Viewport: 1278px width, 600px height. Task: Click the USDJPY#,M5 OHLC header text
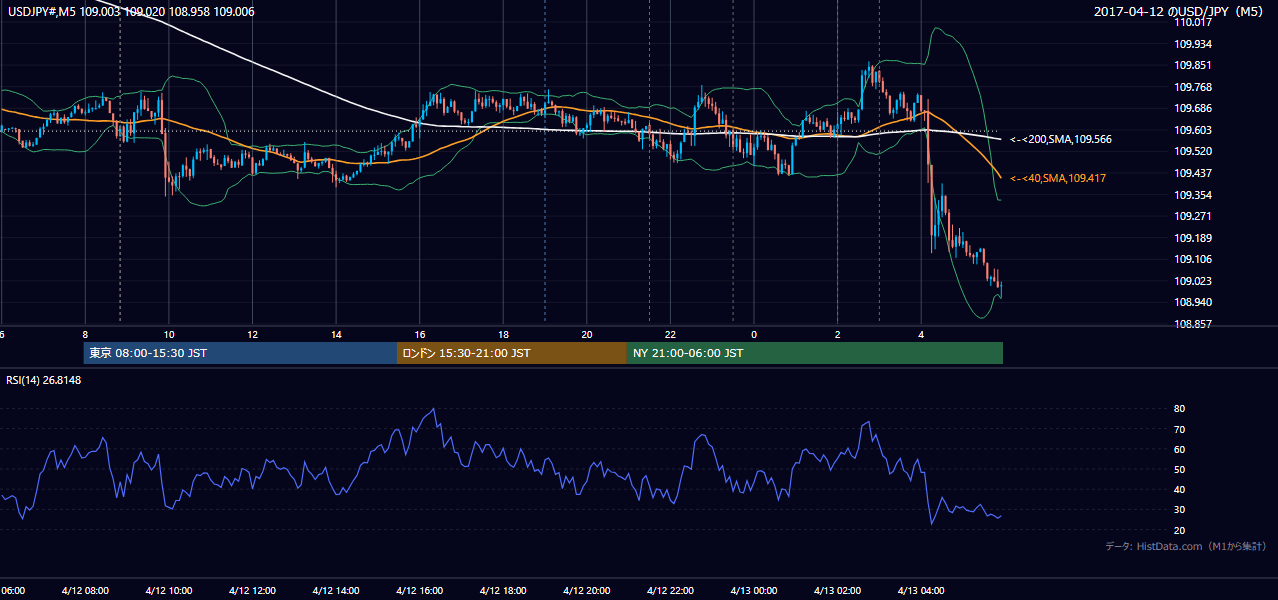pos(132,12)
